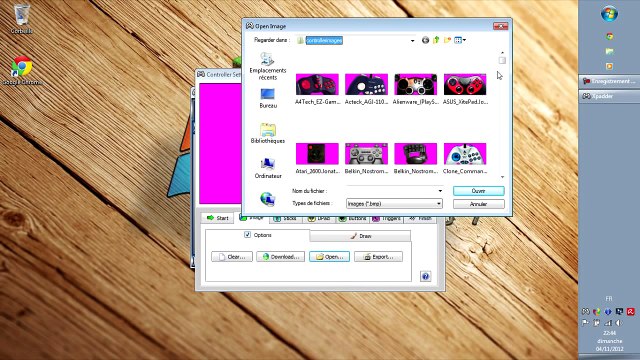This screenshot has height=360, width=640.
Task: Switch to the Enregistrement taskbar window
Action: [609, 81]
